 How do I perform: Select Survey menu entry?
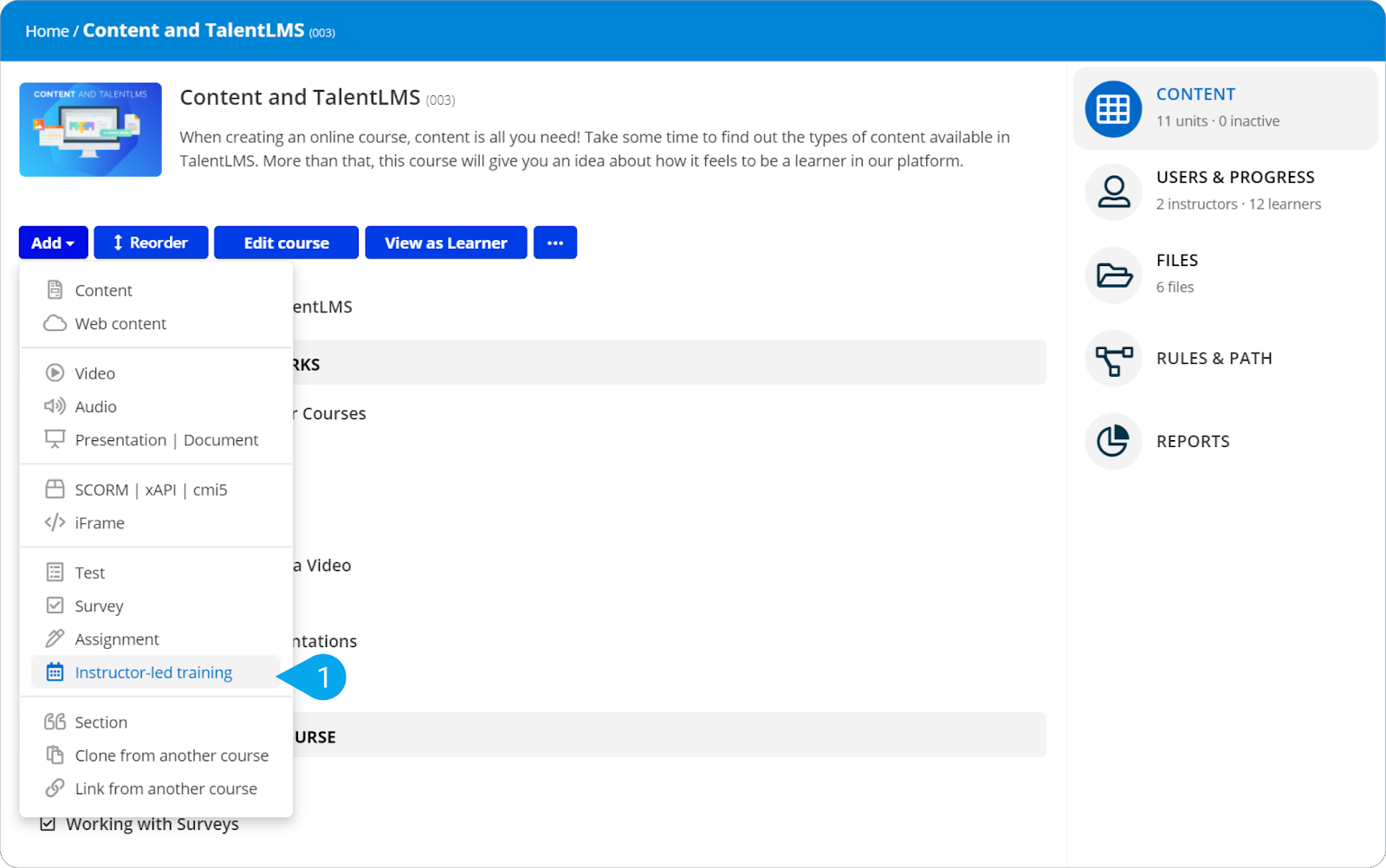156,606
